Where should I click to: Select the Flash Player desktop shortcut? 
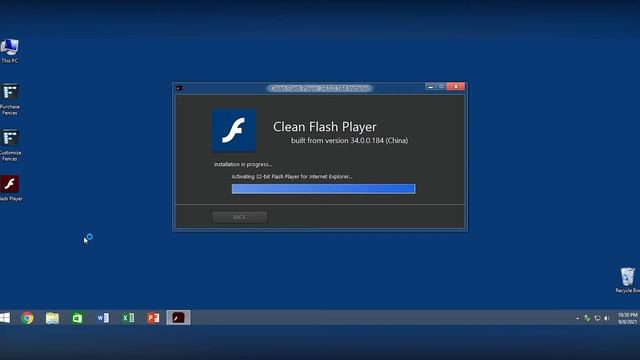[x=10, y=188]
